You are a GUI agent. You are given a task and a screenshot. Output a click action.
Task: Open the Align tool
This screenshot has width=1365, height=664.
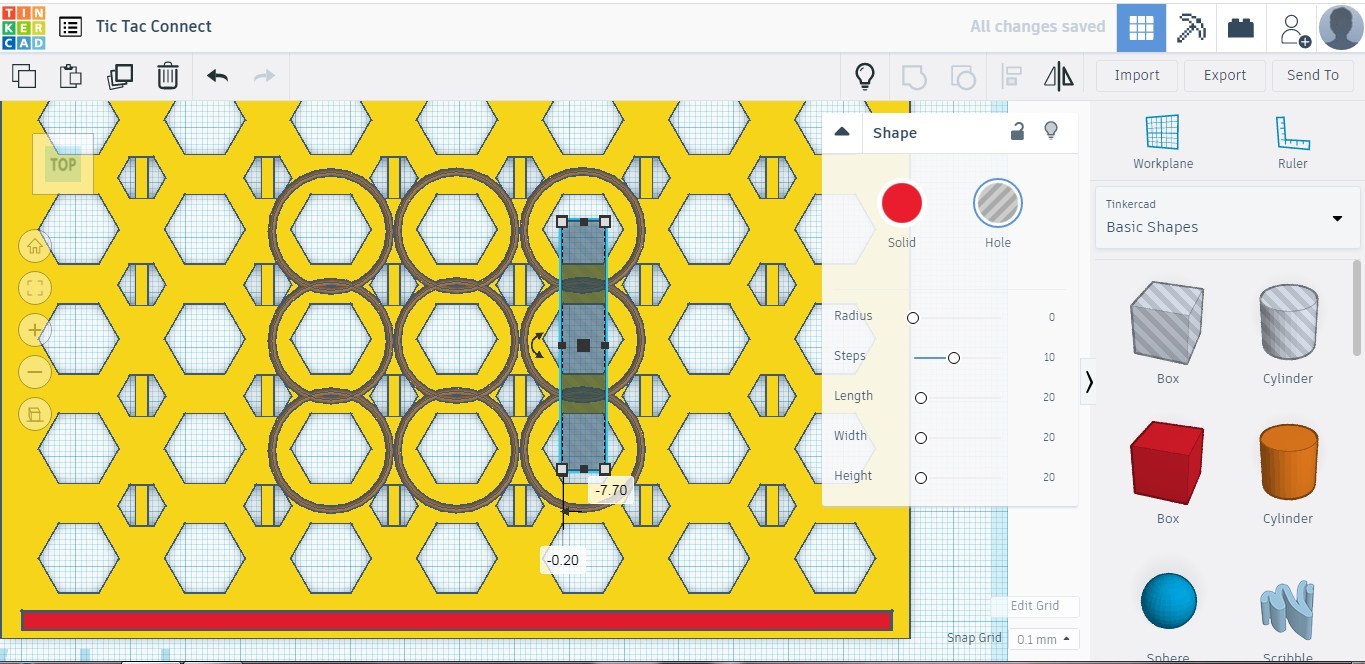click(1011, 76)
